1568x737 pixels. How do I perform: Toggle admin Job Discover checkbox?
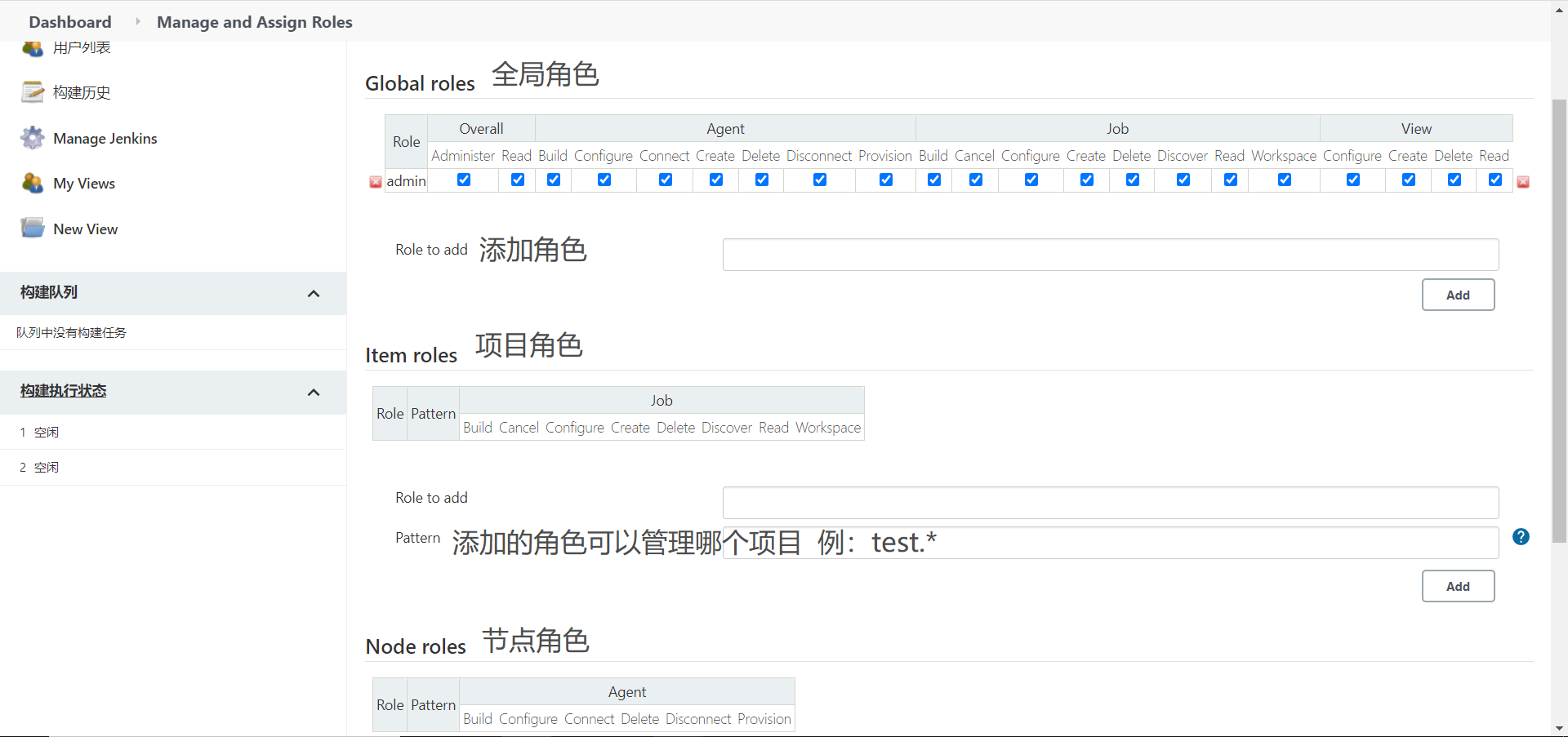point(1183,180)
